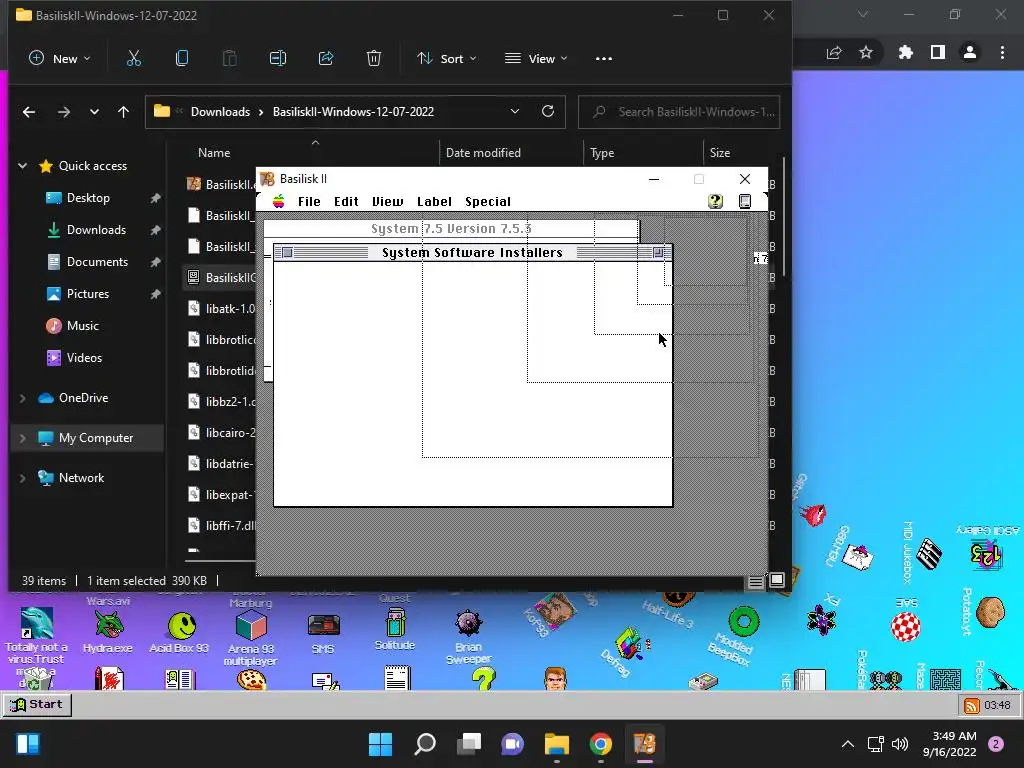Open the recent locations chevron

tap(95, 112)
